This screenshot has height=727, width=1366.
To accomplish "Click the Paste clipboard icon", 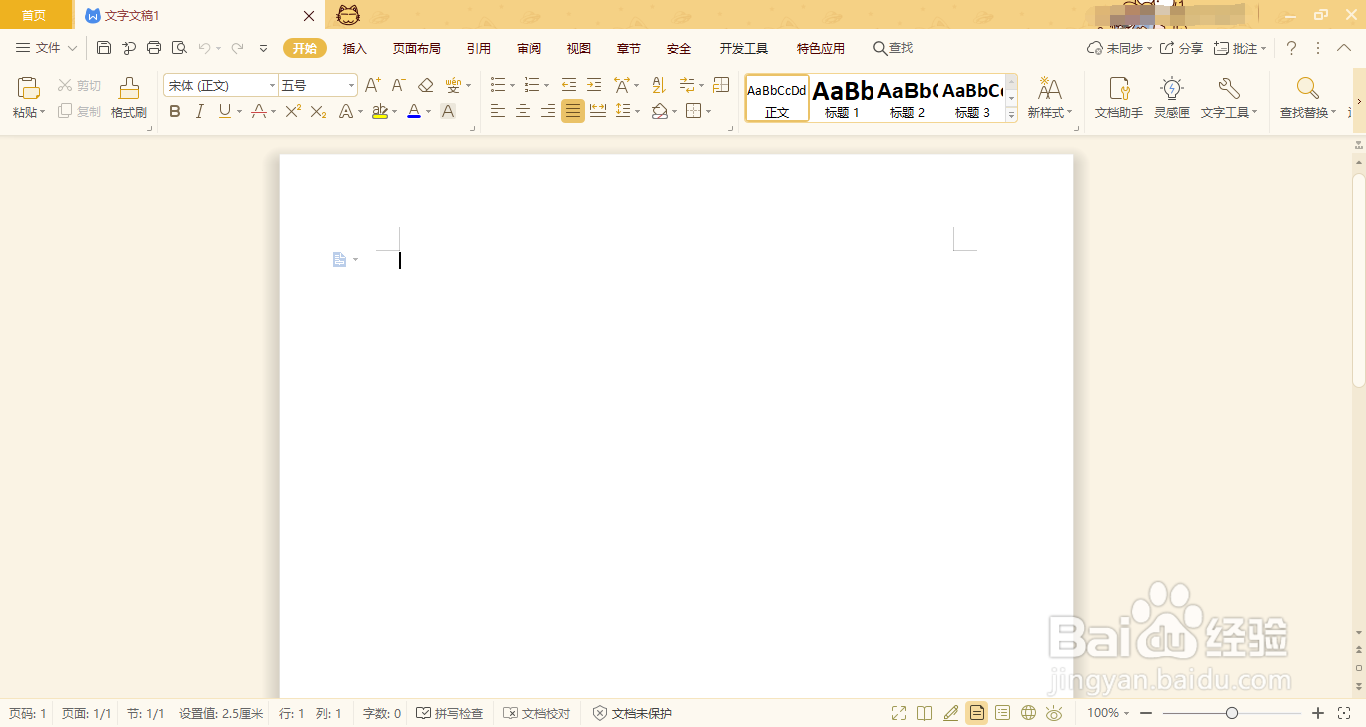I will (x=28, y=88).
